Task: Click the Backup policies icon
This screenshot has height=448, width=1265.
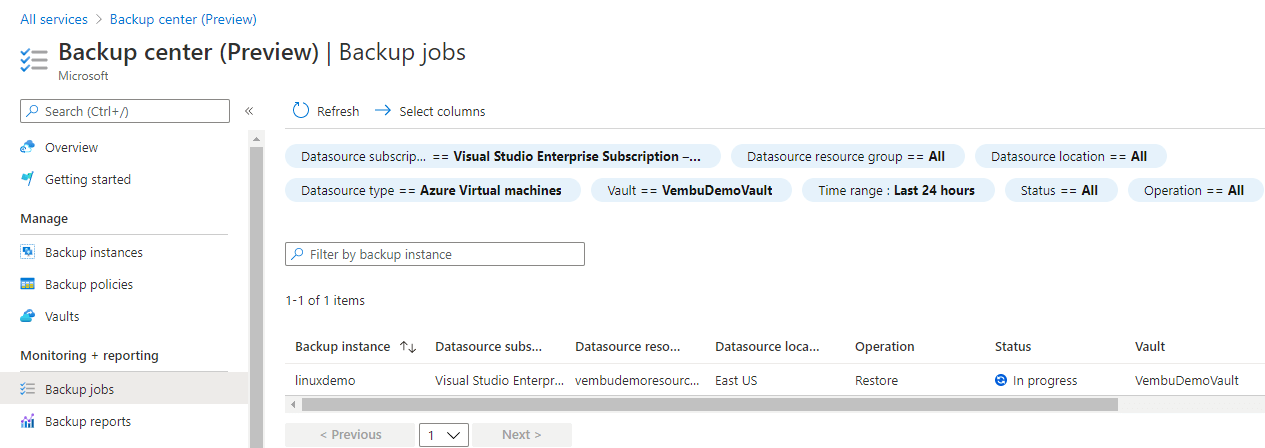Action: [27, 284]
